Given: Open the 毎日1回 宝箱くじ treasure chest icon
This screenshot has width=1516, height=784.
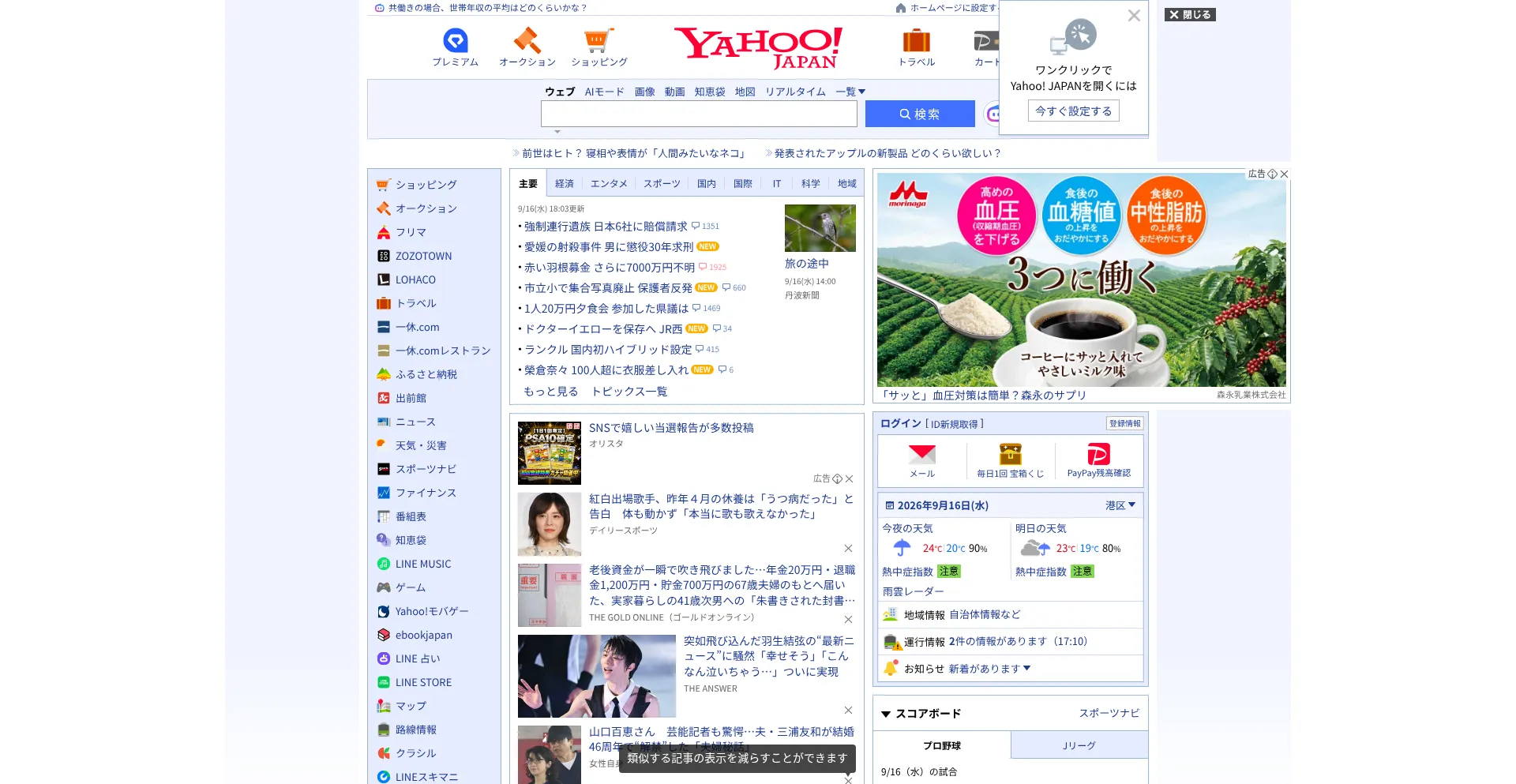Looking at the screenshot, I should (1010, 454).
